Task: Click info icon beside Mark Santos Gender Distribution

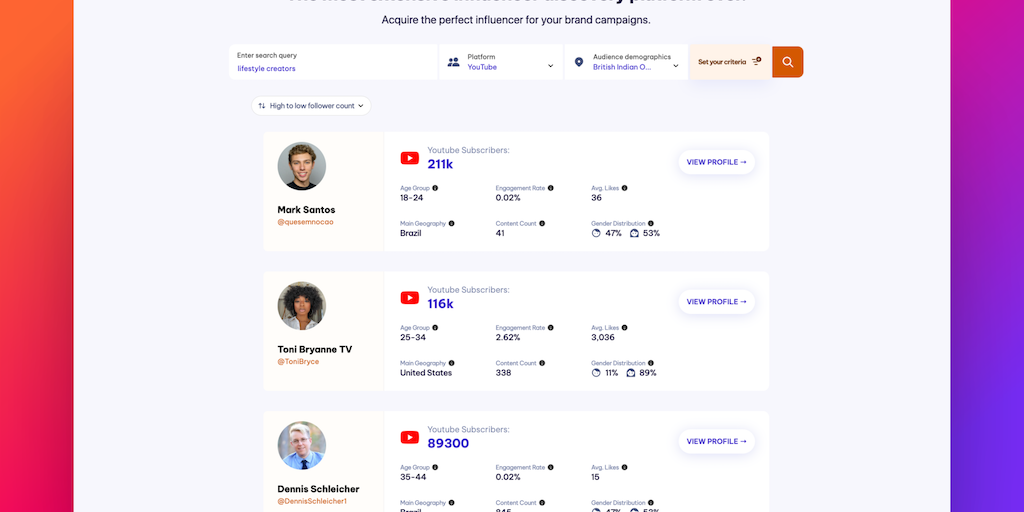Action: pyautogui.click(x=651, y=224)
